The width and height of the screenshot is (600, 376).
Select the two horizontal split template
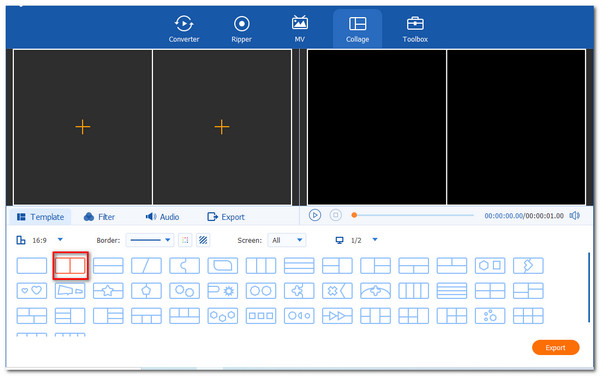(108, 265)
